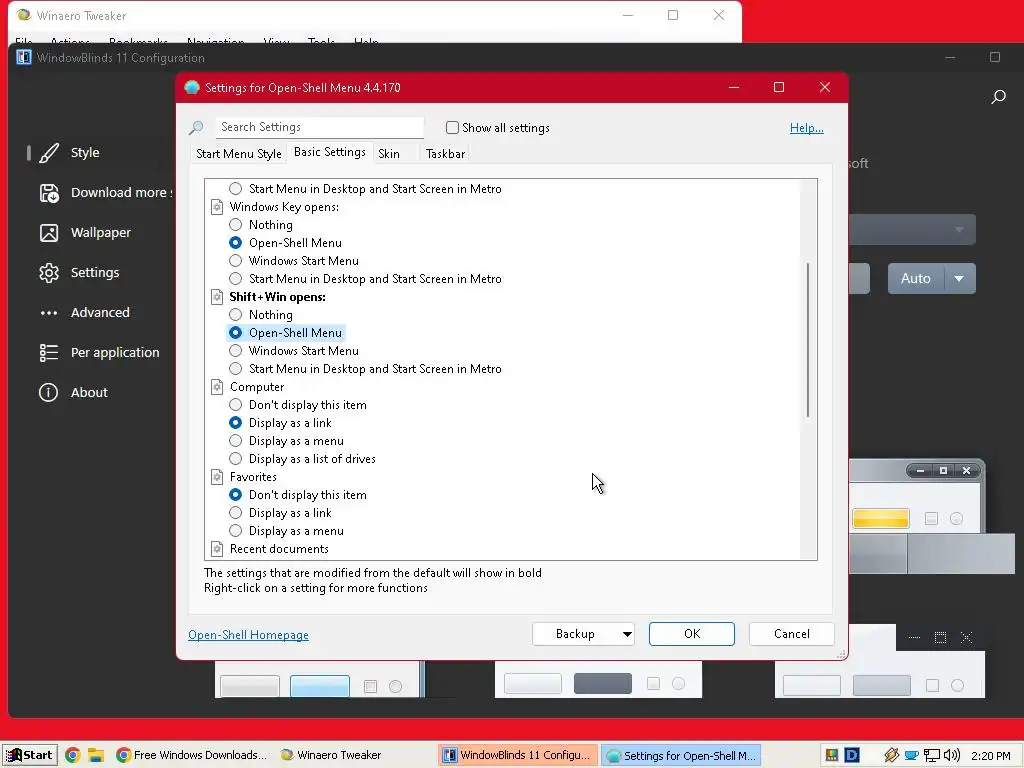Open File Explorer folder icon in taskbar

click(96, 755)
